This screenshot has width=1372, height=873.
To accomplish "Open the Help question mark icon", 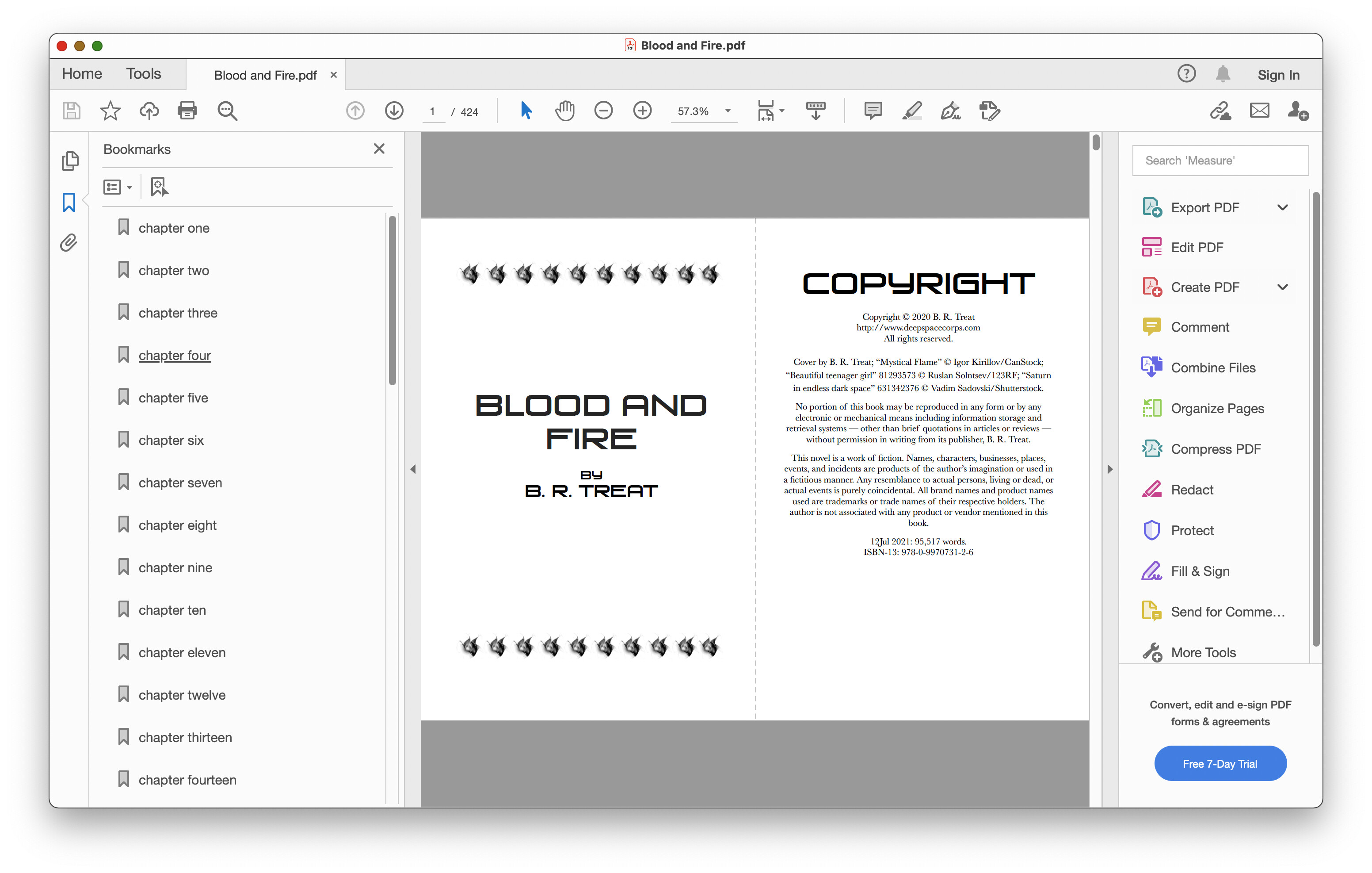I will point(1186,74).
